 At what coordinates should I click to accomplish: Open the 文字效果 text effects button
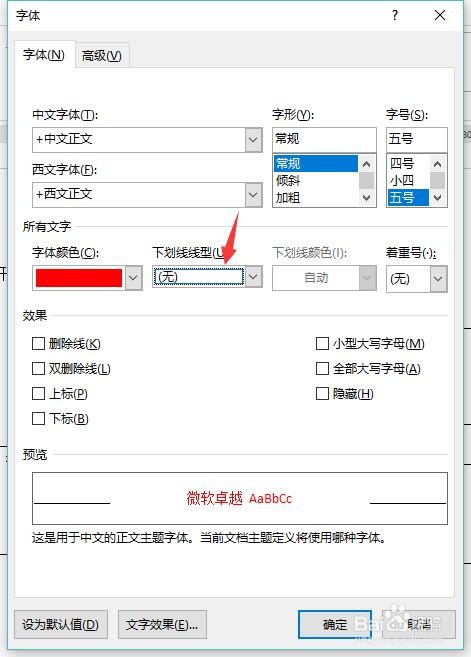162,624
